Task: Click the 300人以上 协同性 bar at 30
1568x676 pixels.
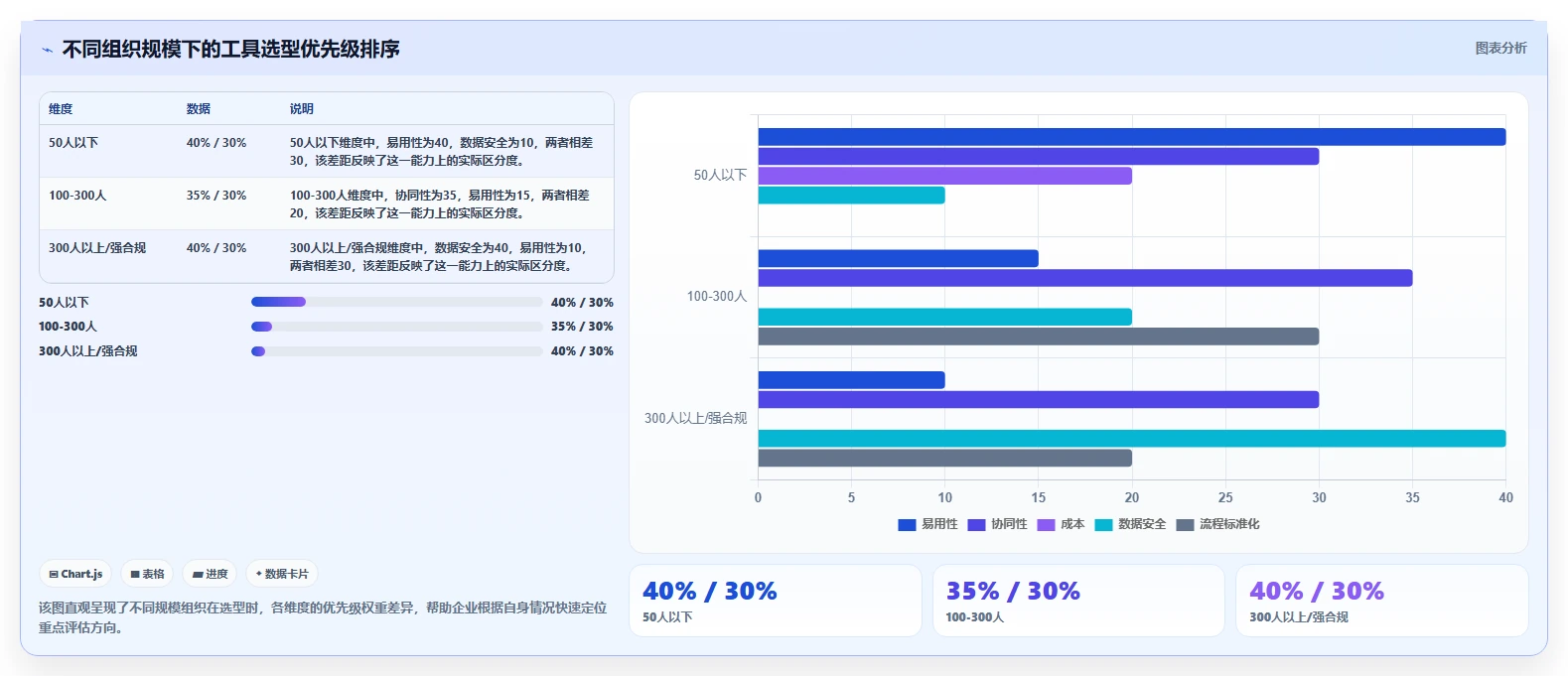Action: (x=1039, y=399)
